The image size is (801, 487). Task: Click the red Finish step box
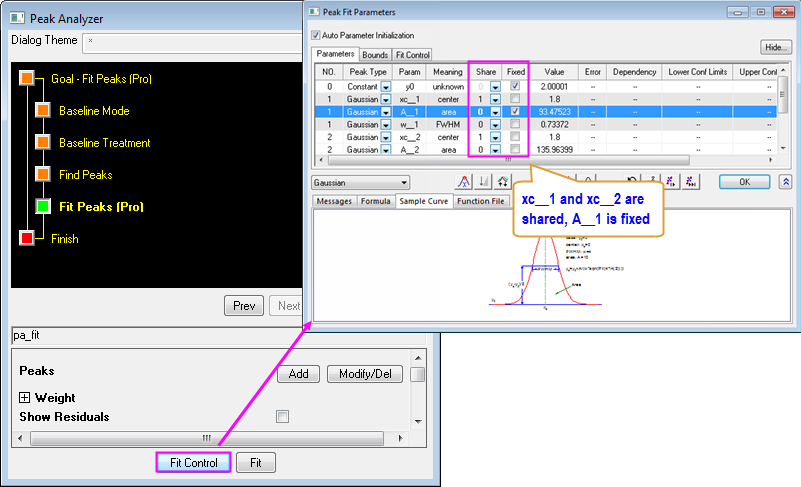(26, 238)
